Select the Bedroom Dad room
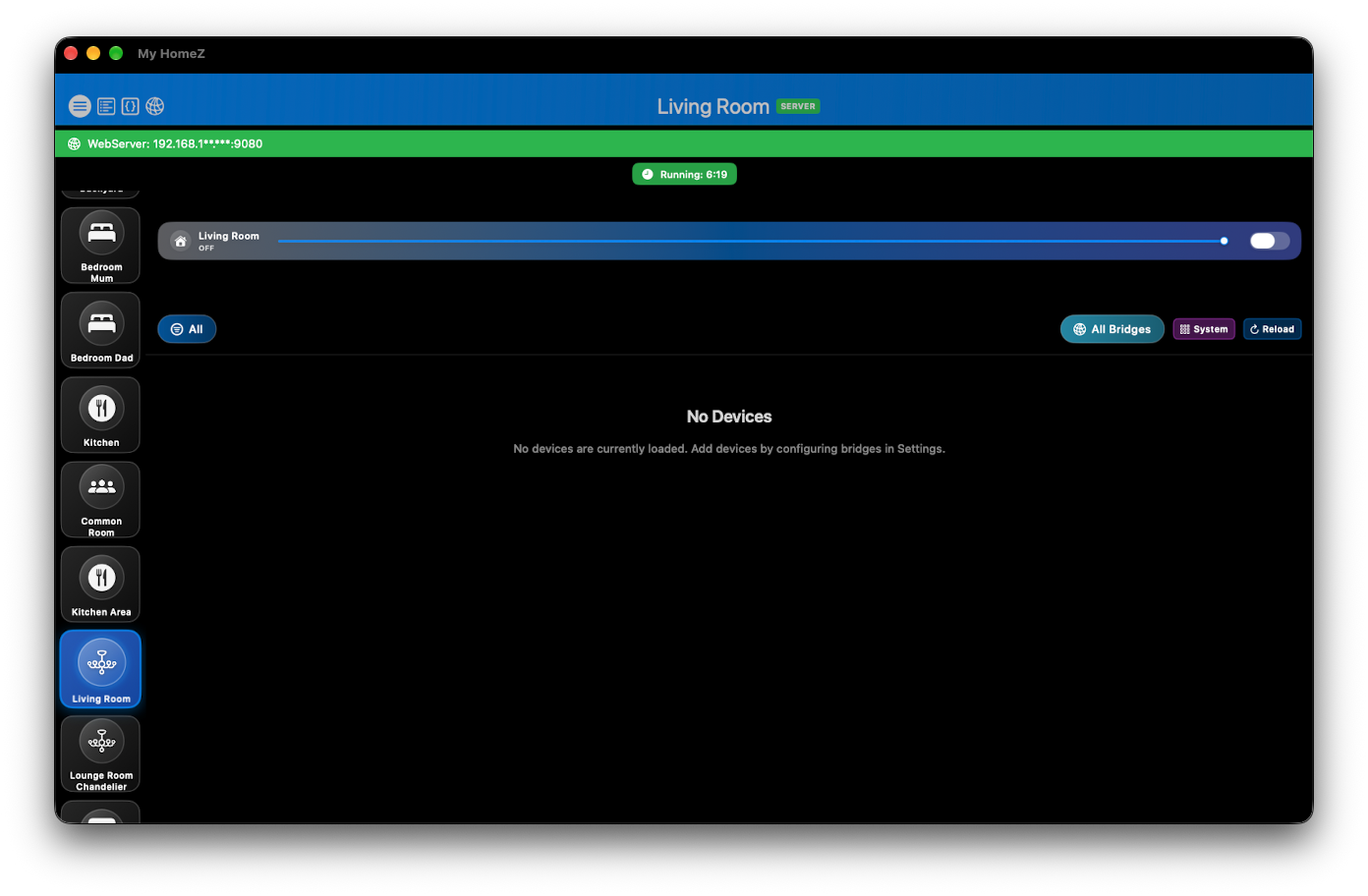Viewport: 1368px width, 896px height. (100, 330)
